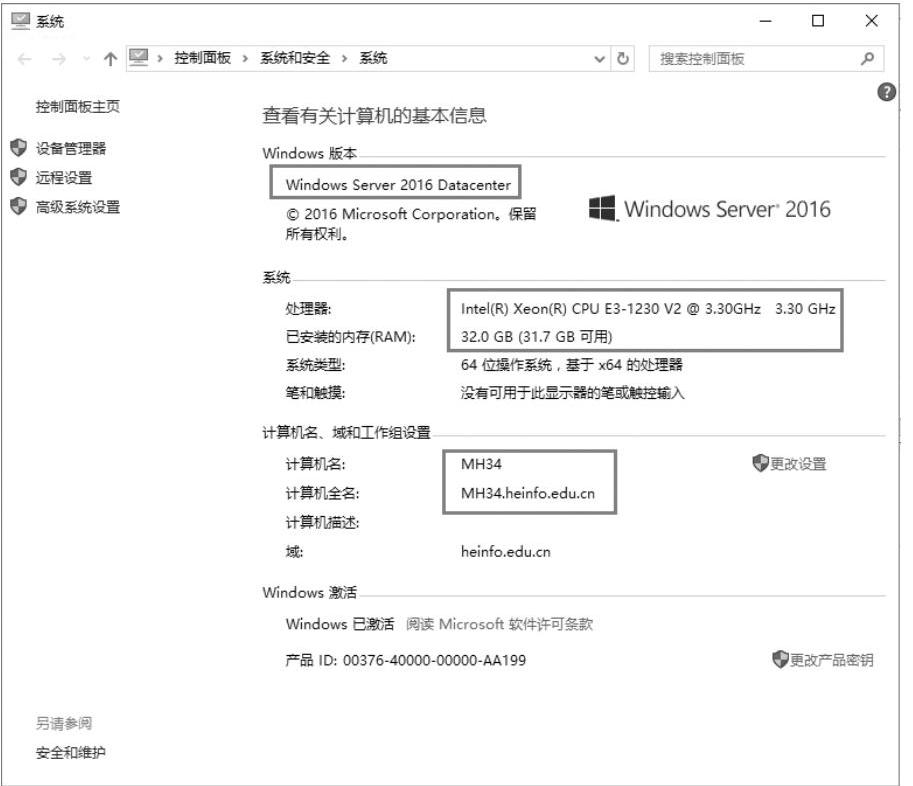The height and width of the screenshot is (786, 913).
Task: Click the shield icon beside 设备管理器
Action: (x=19, y=148)
